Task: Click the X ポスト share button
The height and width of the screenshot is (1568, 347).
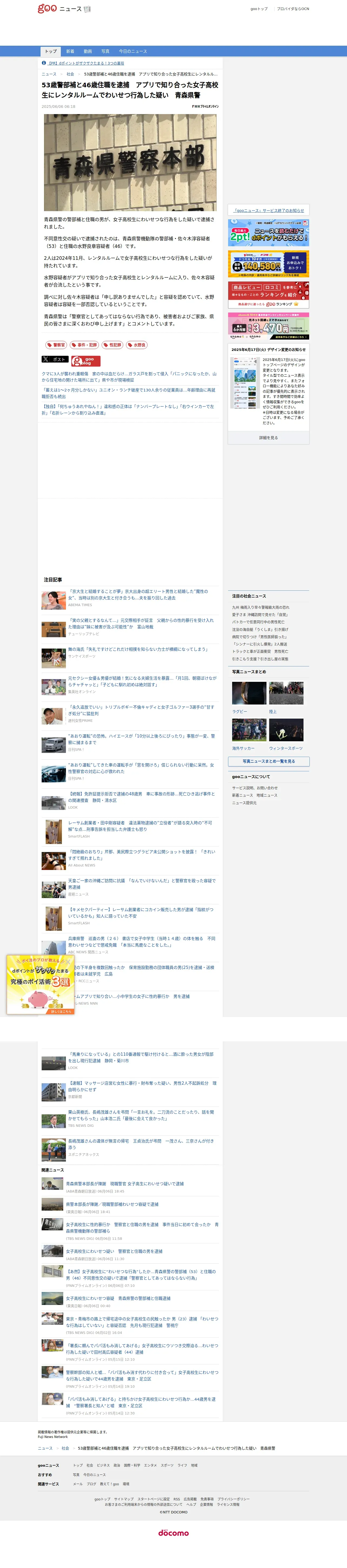Action: (55, 359)
